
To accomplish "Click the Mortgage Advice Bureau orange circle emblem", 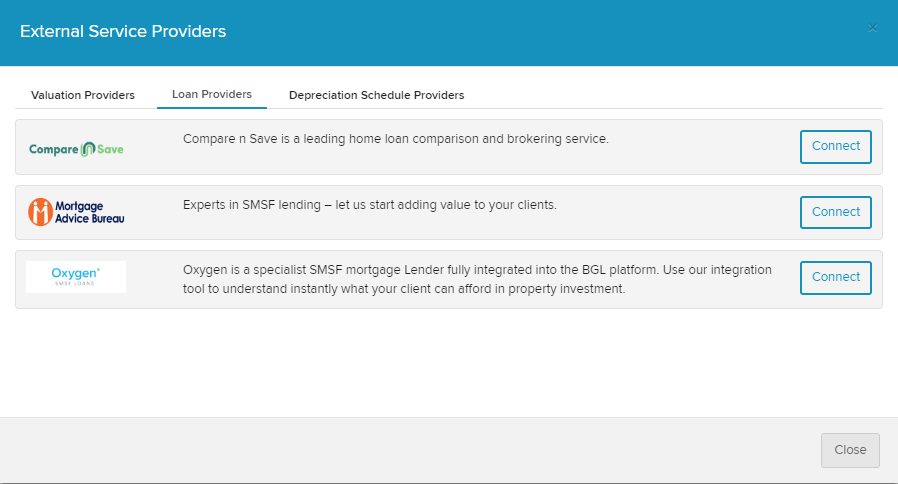I will (40, 212).
